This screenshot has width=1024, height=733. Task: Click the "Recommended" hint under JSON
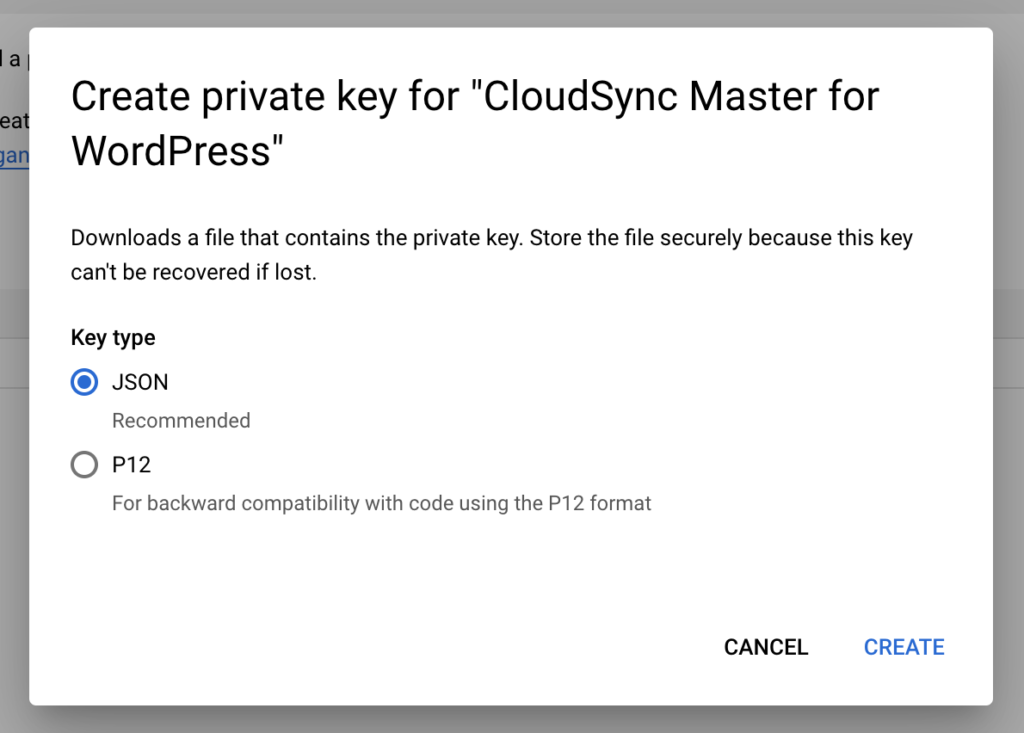click(x=181, y=421)
